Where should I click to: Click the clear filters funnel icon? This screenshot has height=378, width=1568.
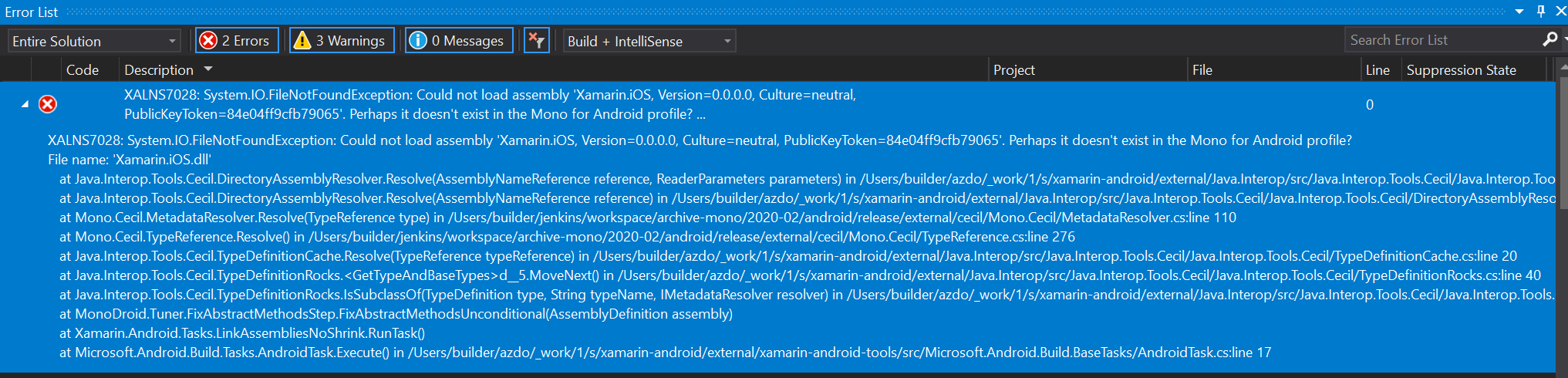pos(536,41)
